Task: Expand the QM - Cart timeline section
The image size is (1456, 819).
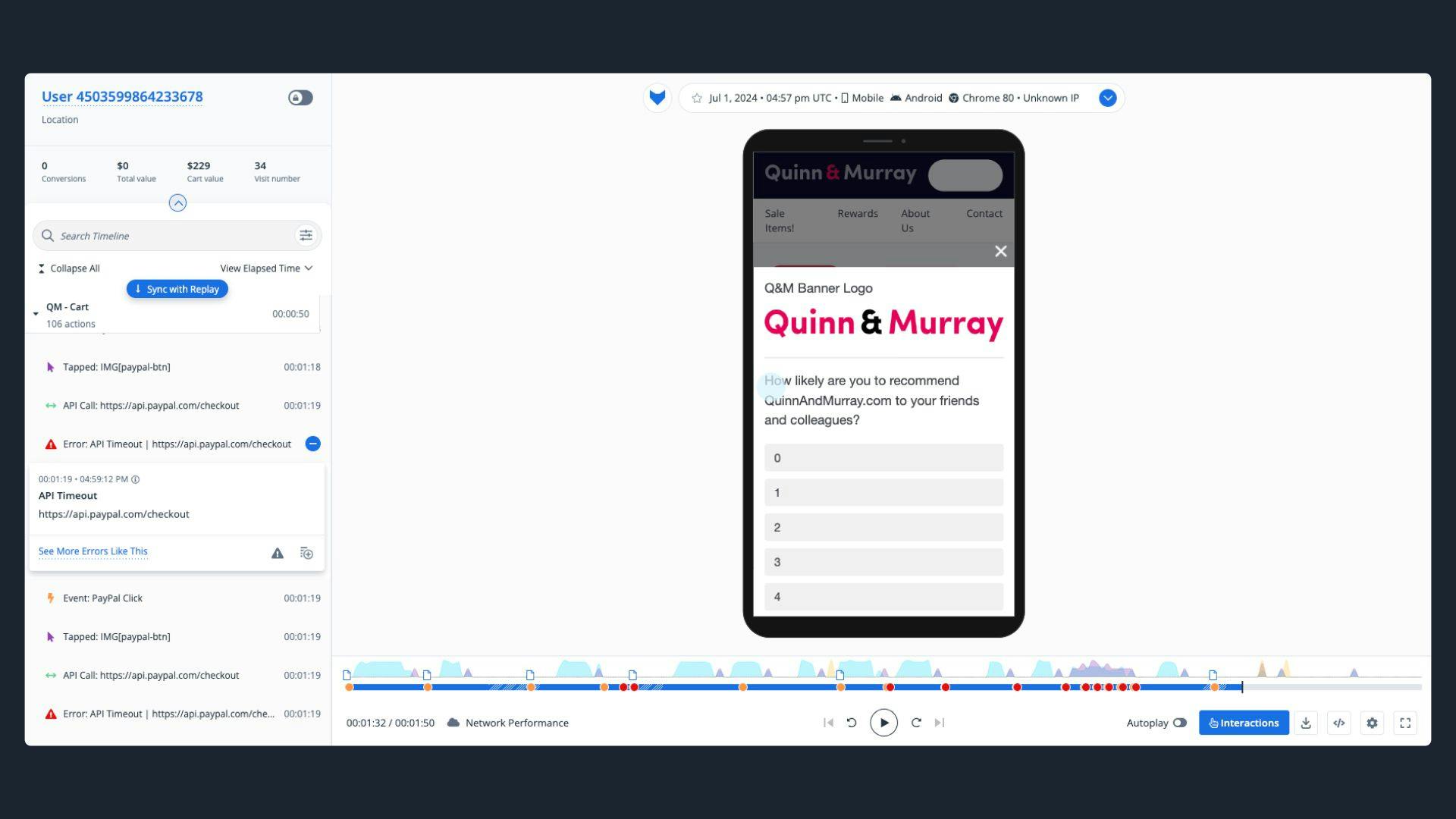Action: 35,313
